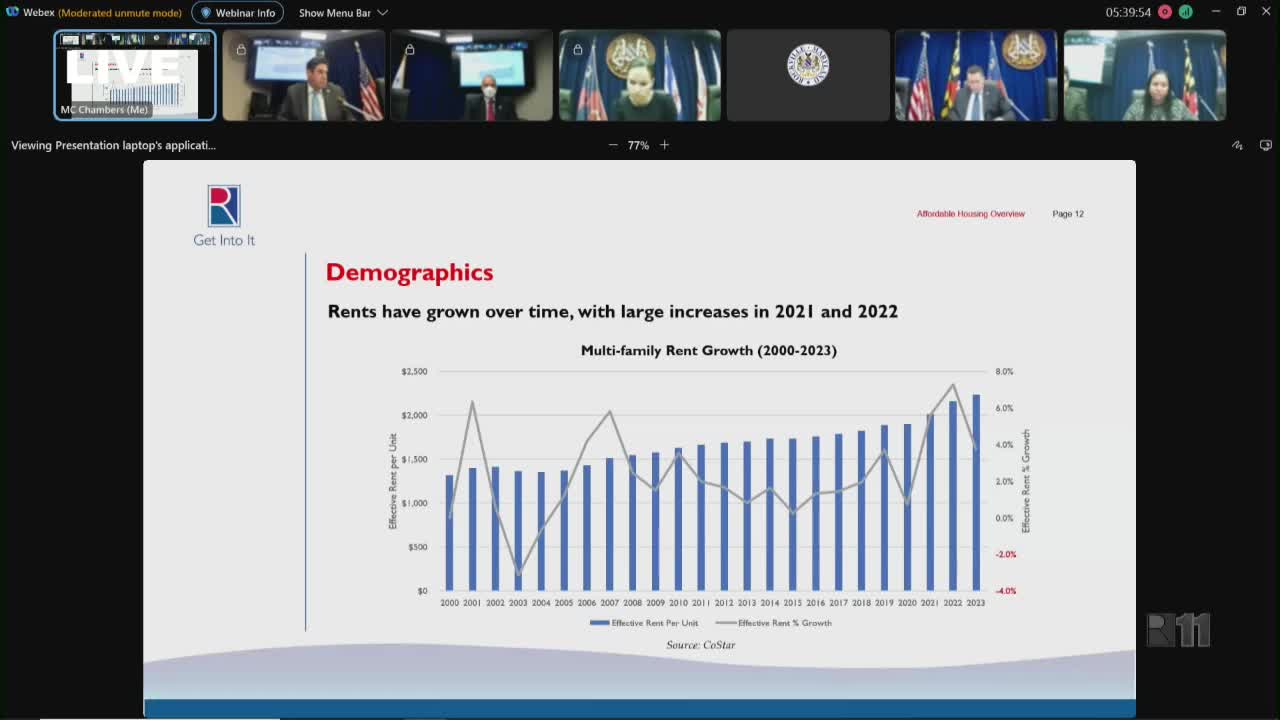Click the red recording indicator icon
Image resolution: width=1280 pixels, height=720 pixels.
[1165, 12]
